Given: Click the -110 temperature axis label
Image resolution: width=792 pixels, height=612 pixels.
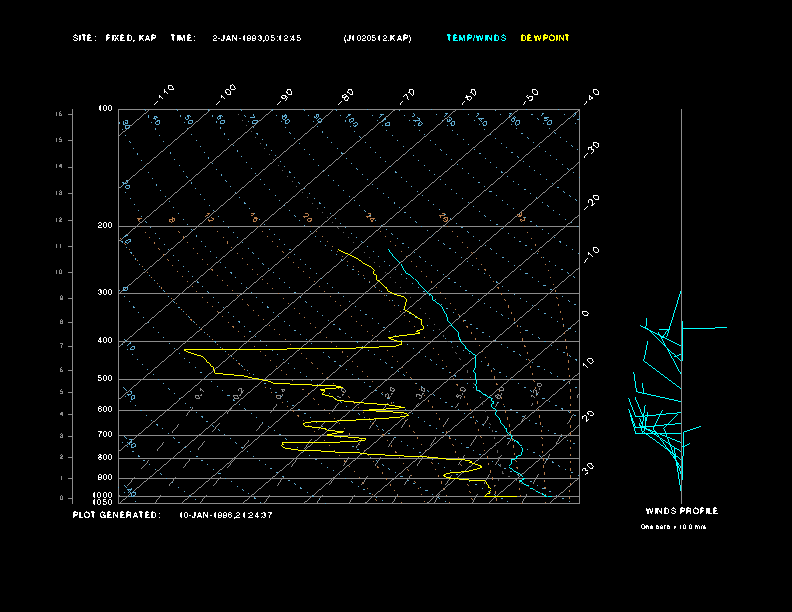Looking at the screenshot, I should [x=164, y=95].
